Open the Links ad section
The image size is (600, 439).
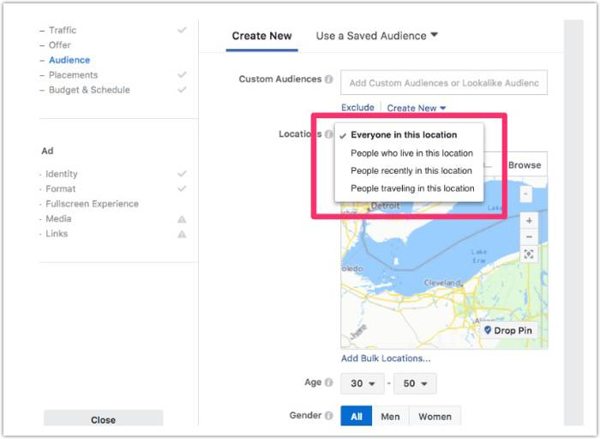point(57,234)
